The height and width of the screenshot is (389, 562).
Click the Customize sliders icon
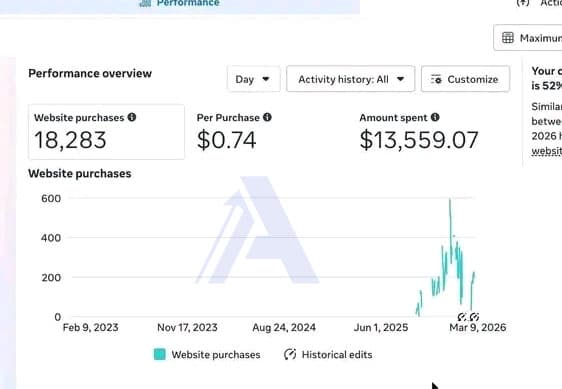click(x=436, y=79)
